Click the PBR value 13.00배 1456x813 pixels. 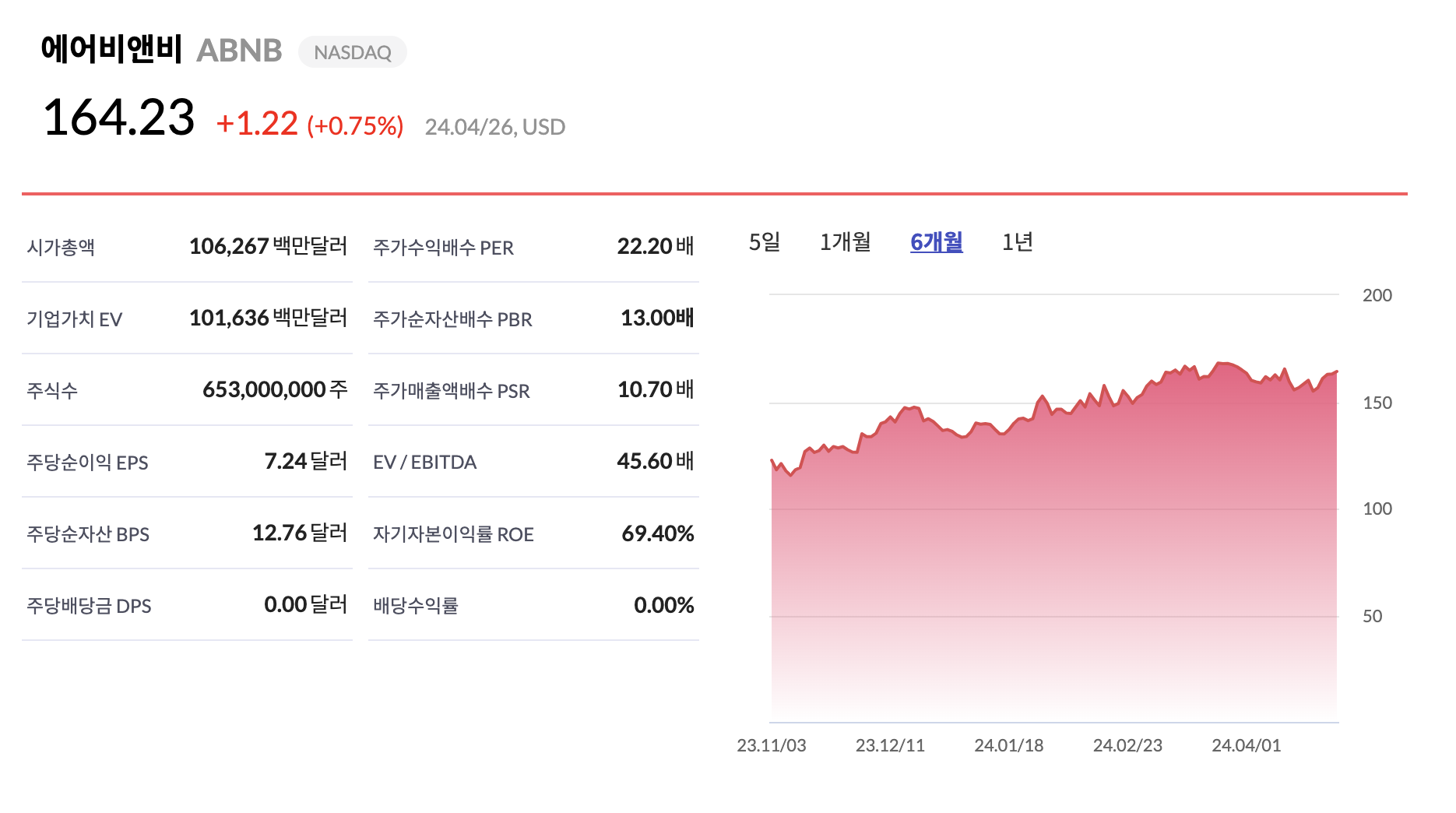(657, 318)
